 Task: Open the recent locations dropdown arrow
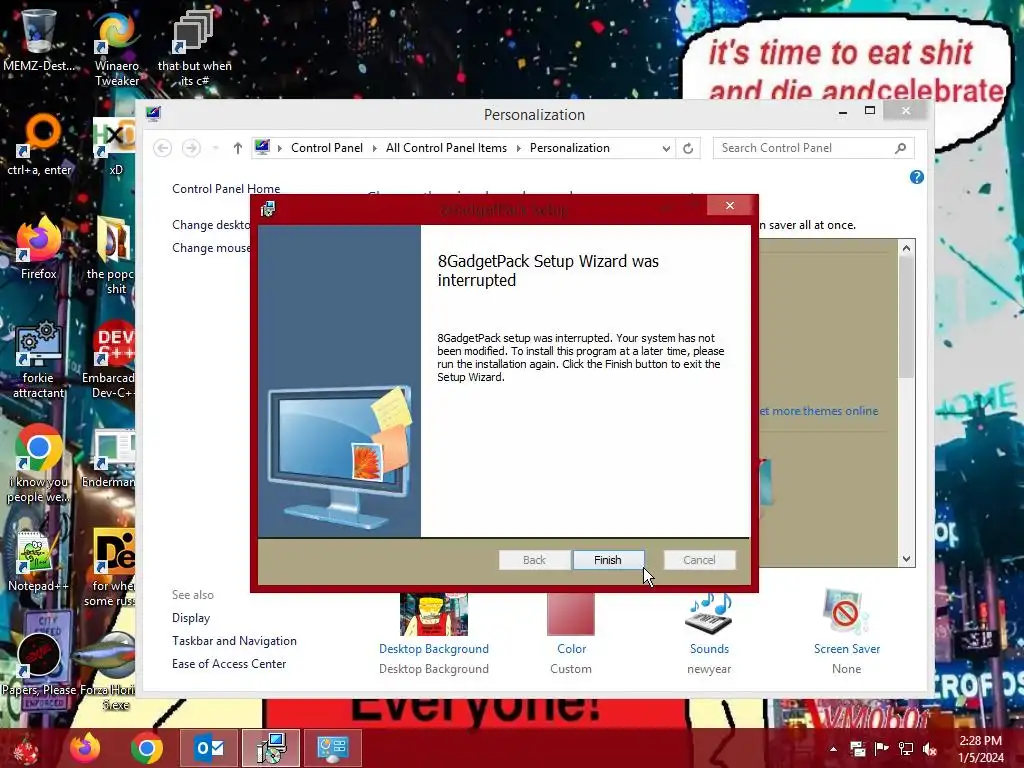pyautogui.click(x=216, y=148)
